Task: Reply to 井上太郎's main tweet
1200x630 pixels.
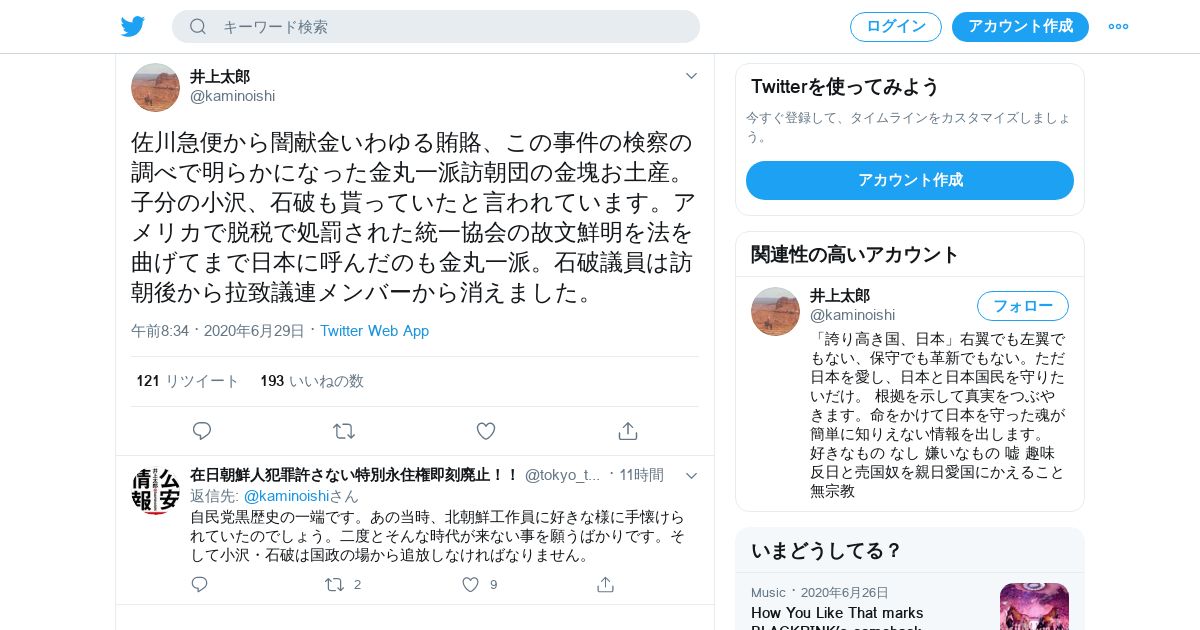Action: [202, 431]
